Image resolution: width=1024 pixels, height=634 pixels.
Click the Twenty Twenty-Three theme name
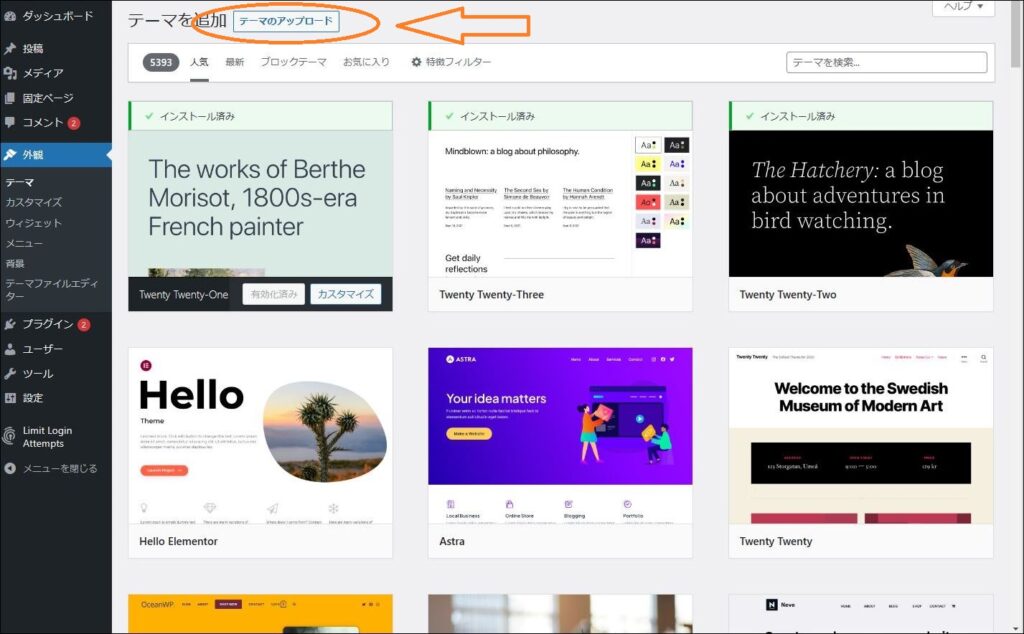(x=491, y=295)
